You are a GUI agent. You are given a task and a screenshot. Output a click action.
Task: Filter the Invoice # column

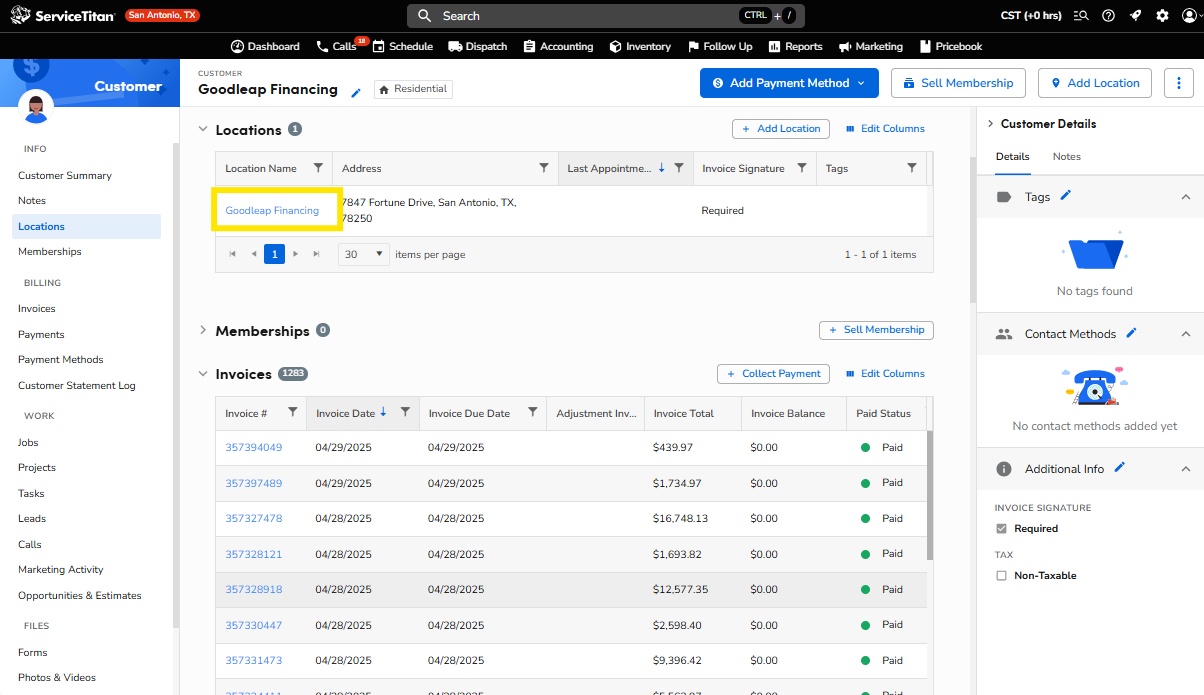point(292,412)
